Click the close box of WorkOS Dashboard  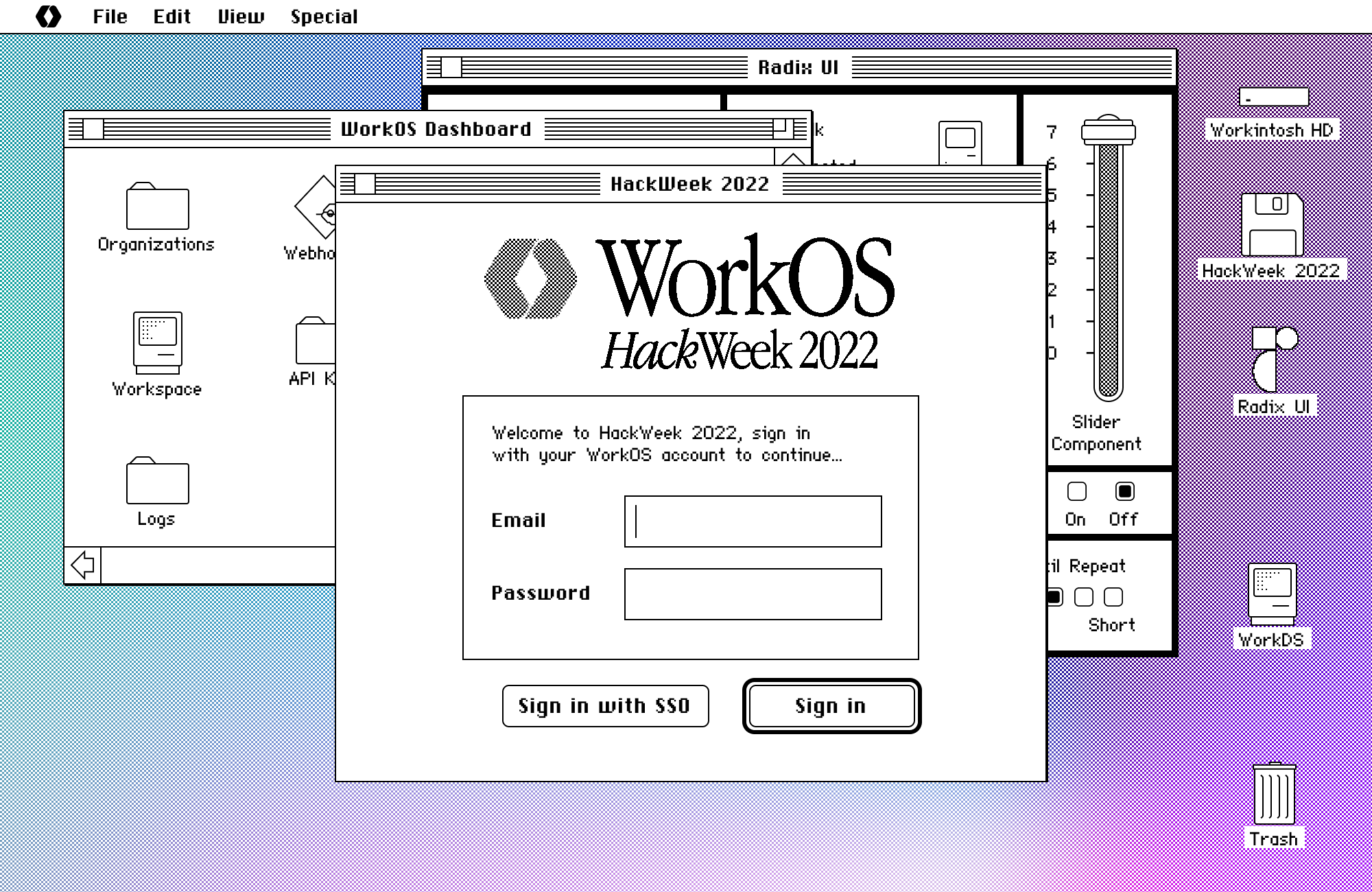tap(93, 129)
